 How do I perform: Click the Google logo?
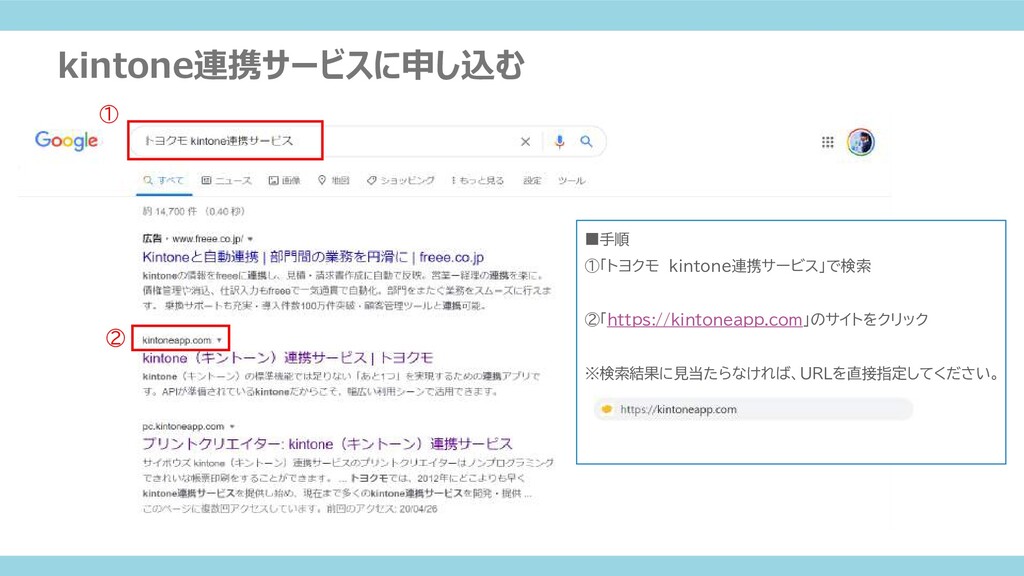tap(66, 140)
